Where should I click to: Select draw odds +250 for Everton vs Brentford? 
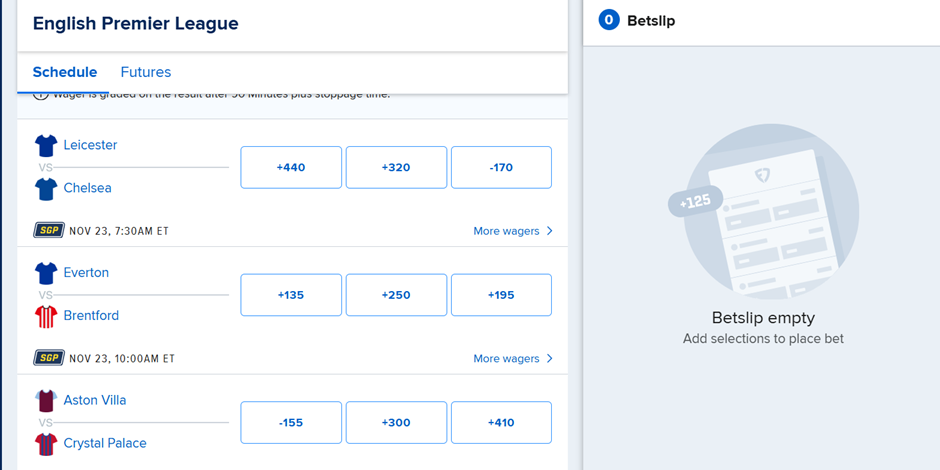[396, 295]
